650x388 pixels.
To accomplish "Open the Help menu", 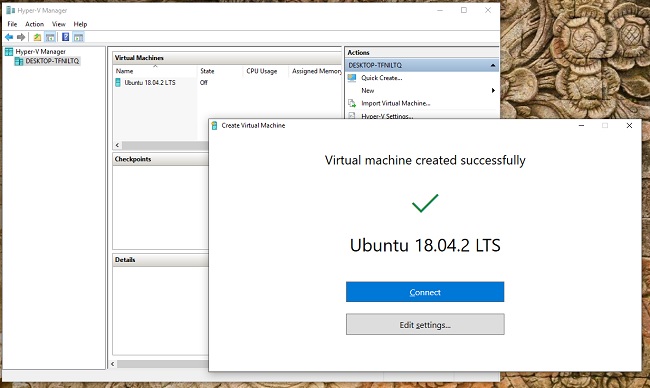I will click(x=80, y=24).
